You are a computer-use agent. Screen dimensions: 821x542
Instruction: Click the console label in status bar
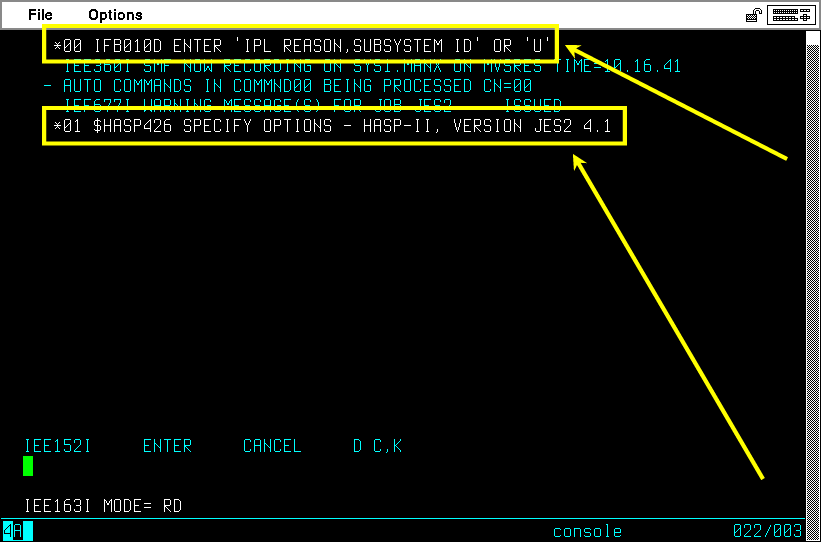(587, 532)
